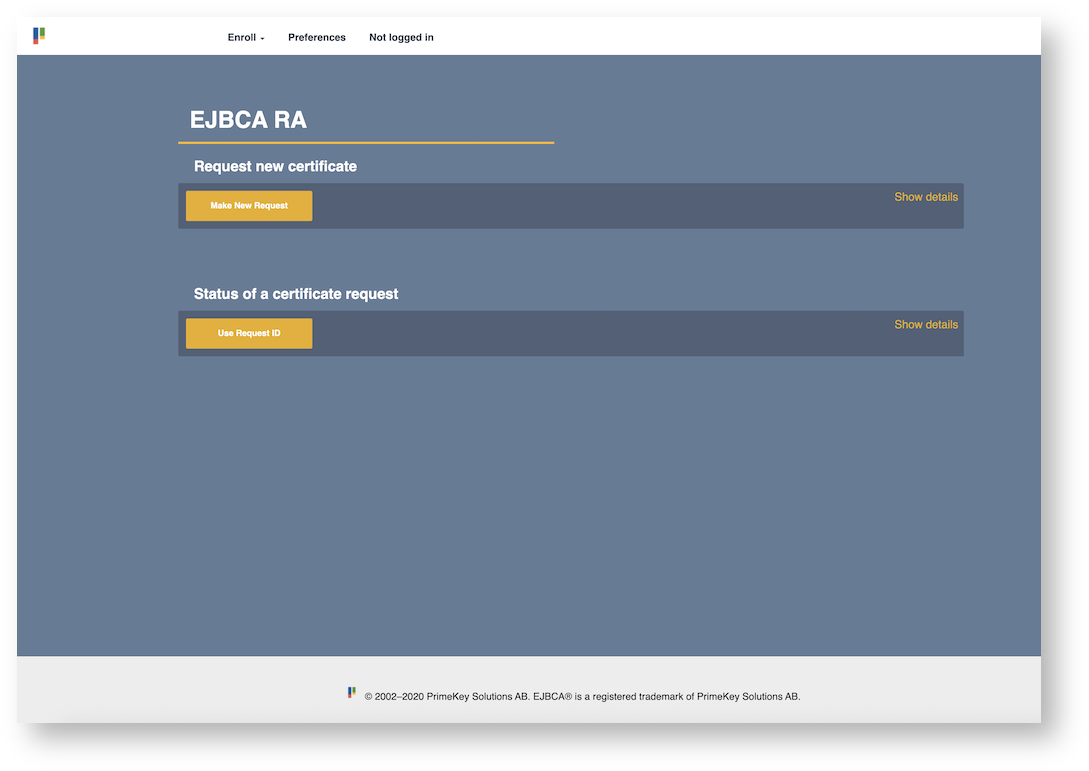Click empty area of Make New Request panel

[600, 207]
